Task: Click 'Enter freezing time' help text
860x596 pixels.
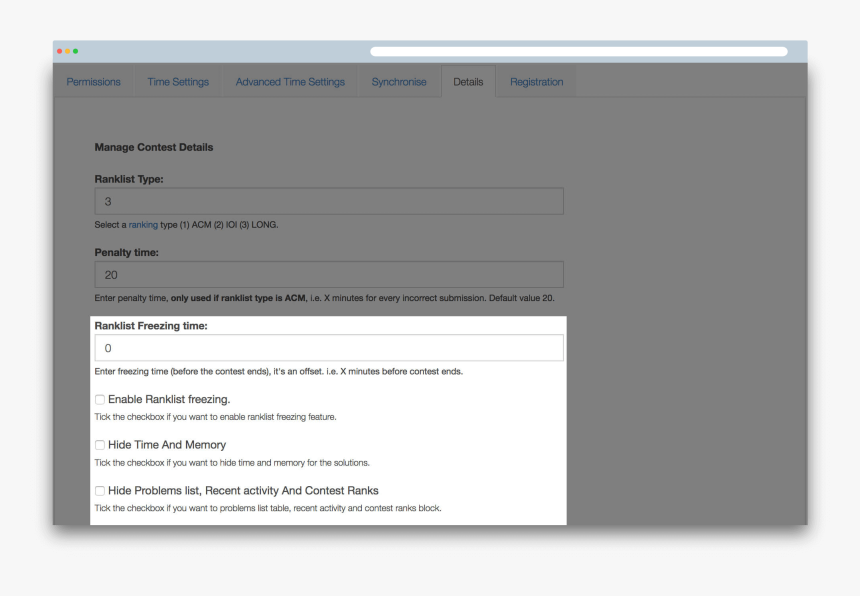Action: coord(279,371)
